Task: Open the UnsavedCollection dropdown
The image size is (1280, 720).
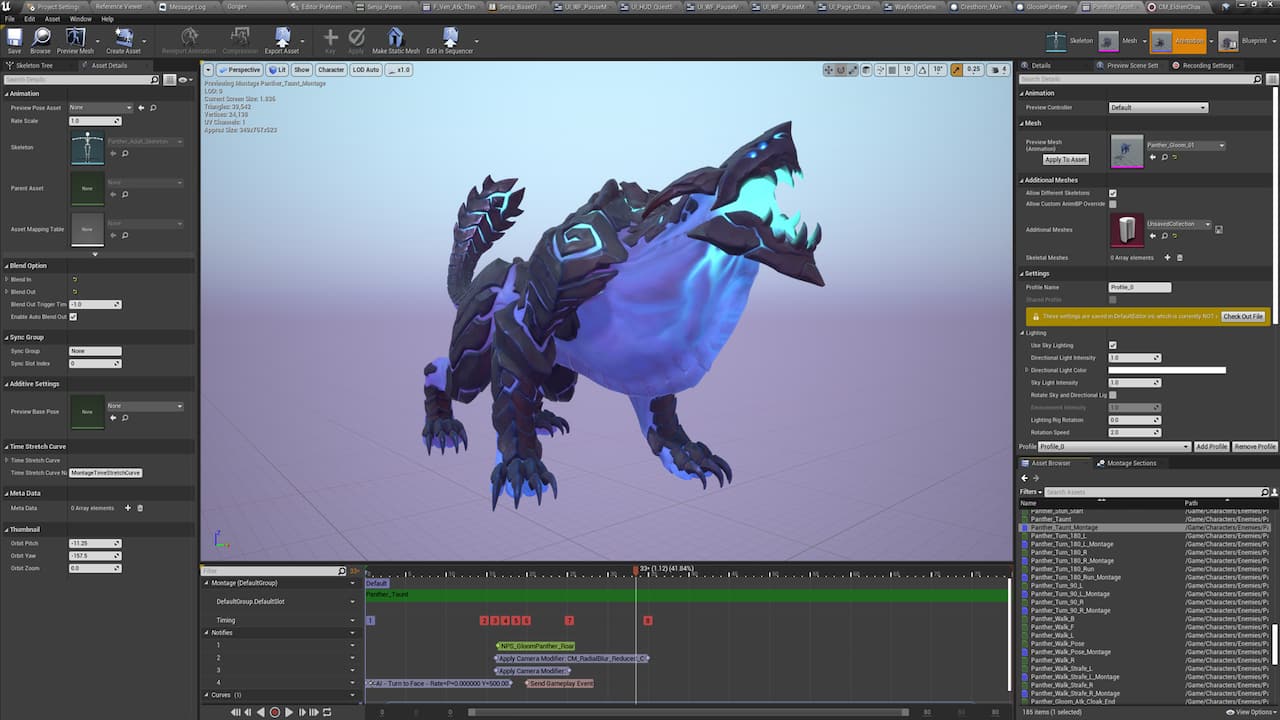Action: click(1179, 224)
